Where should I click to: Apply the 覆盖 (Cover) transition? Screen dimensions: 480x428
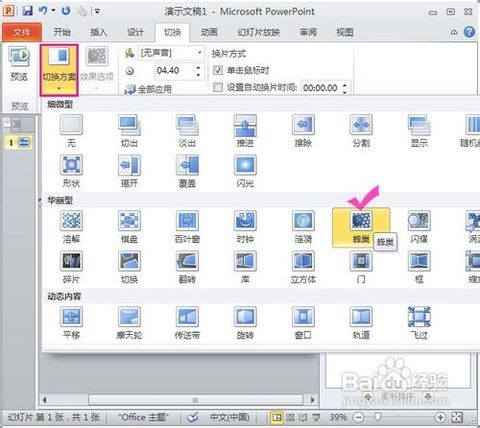pyautogui.click(x=187, y=171)
